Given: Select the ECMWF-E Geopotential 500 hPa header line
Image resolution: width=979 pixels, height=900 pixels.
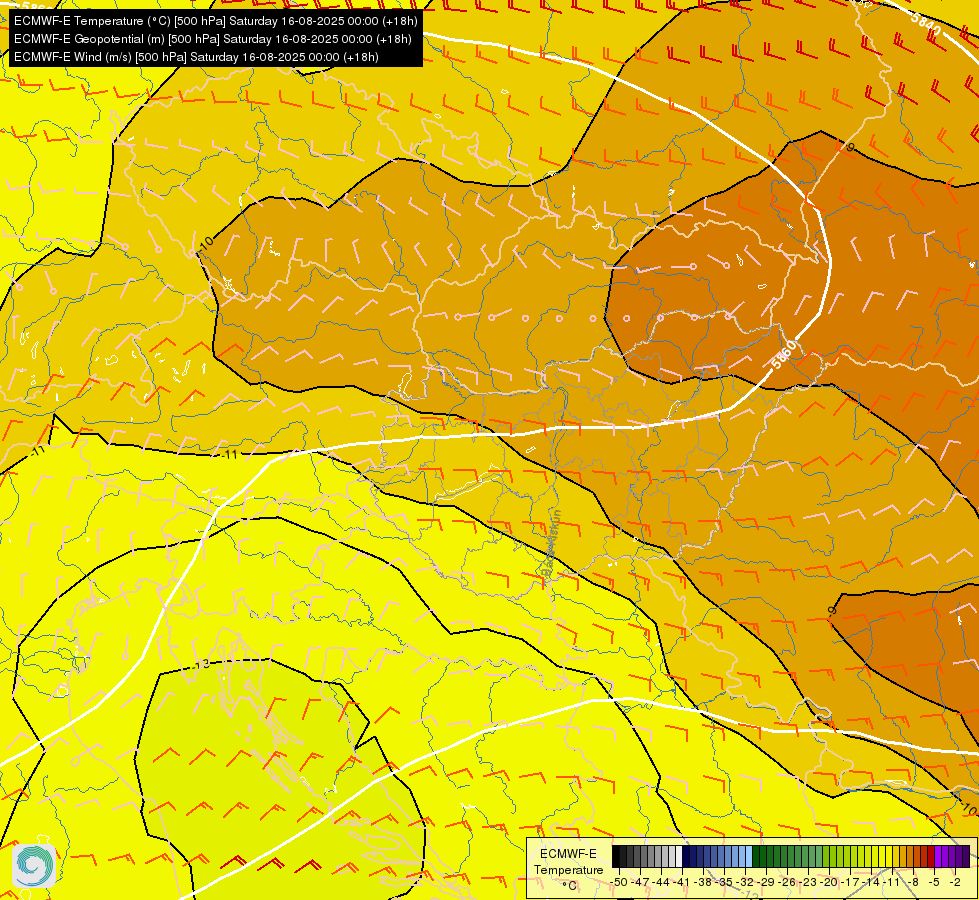Looking at the screenshot, I should coord(212,39).
